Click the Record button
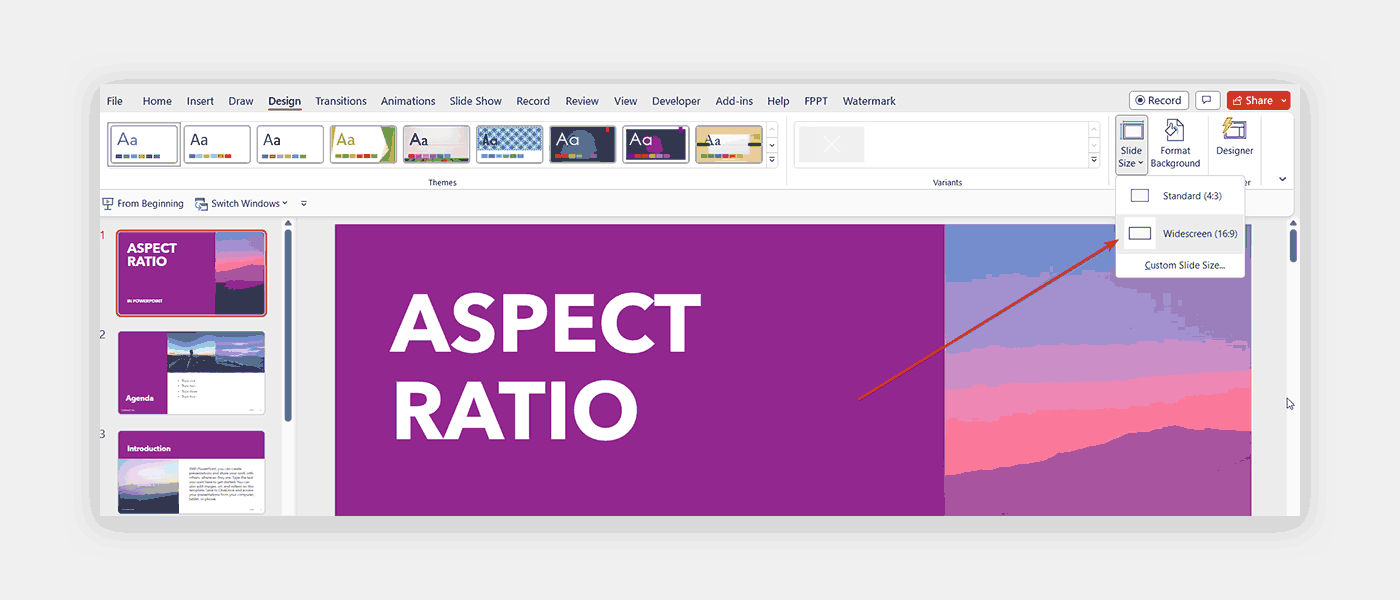The image size is (1400, 600). click(1158, 101)
